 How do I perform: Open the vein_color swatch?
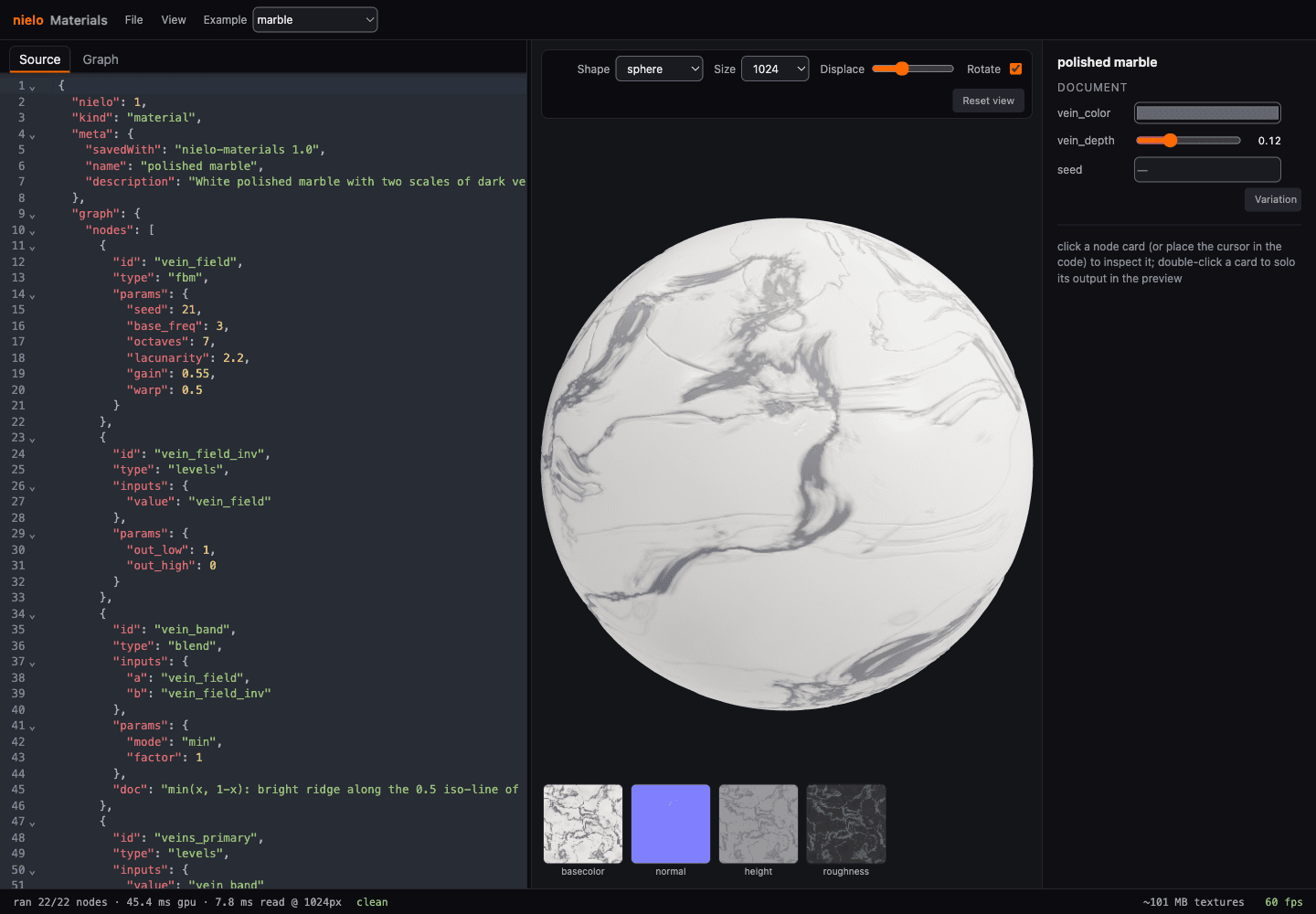[1207, 113]
